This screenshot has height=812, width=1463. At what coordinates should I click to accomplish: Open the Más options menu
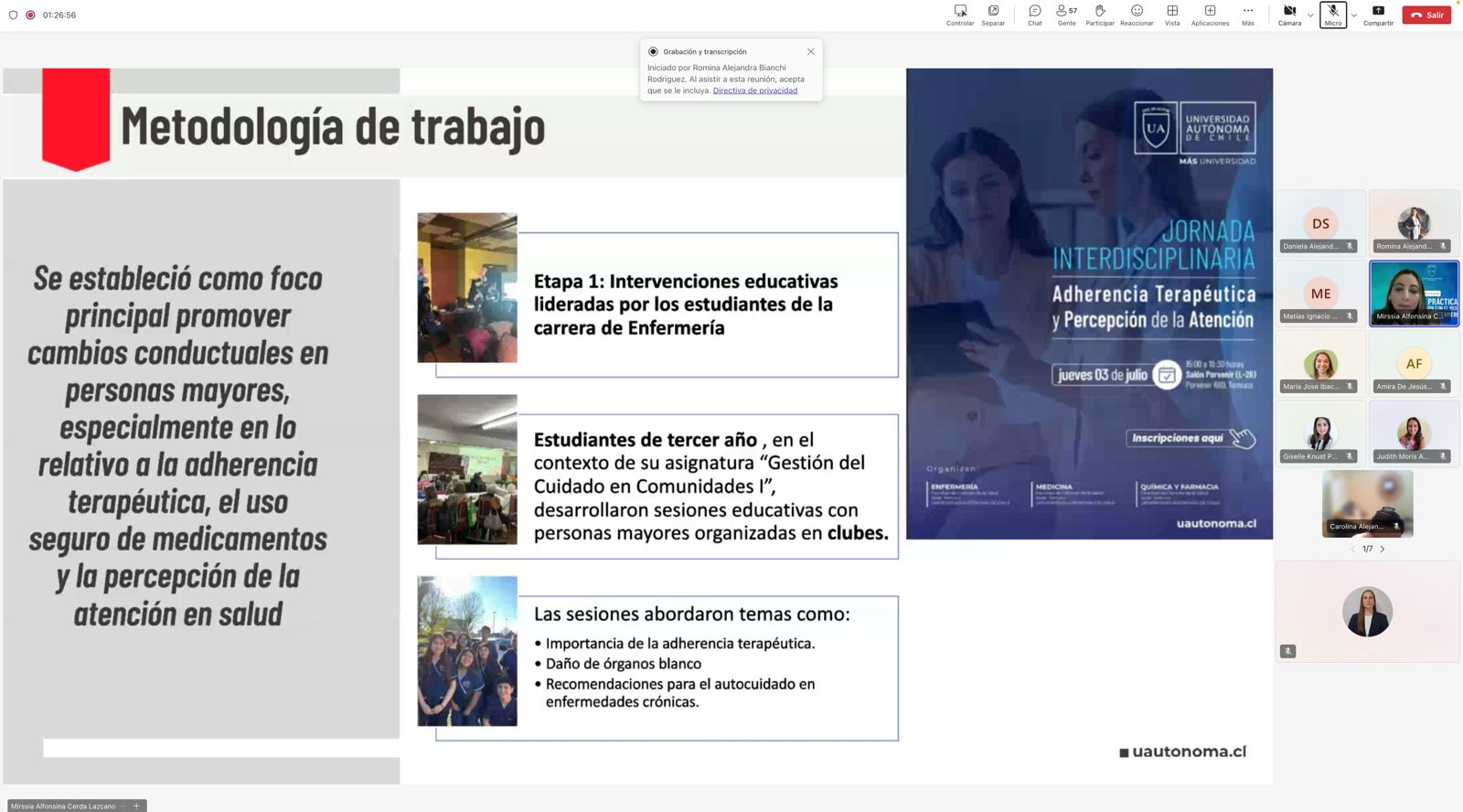[x=1247, y=15]
